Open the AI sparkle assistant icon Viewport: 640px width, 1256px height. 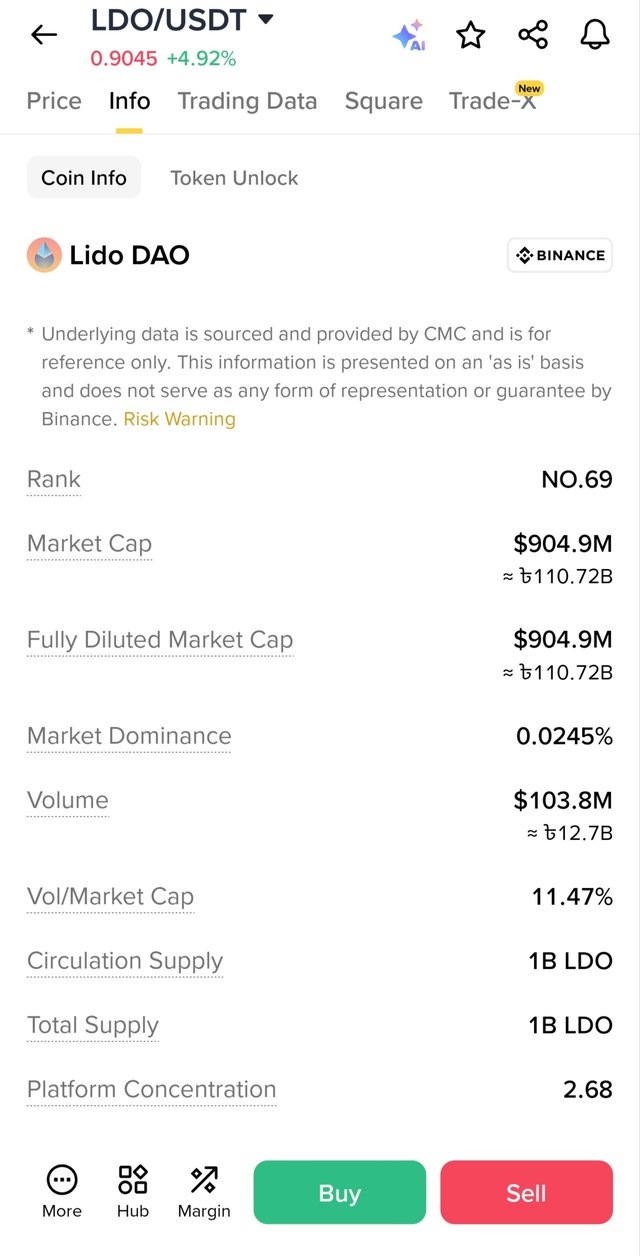pyautogui.click(x=408, y=36)
